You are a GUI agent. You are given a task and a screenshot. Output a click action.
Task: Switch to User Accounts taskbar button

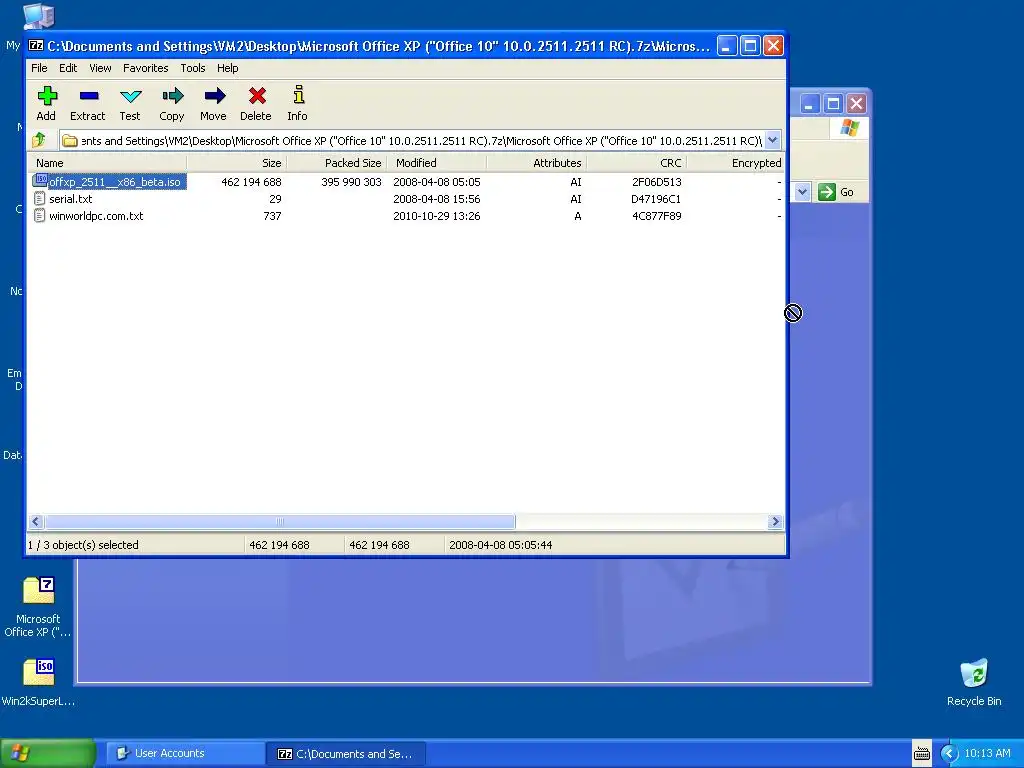tap(185, 754)
